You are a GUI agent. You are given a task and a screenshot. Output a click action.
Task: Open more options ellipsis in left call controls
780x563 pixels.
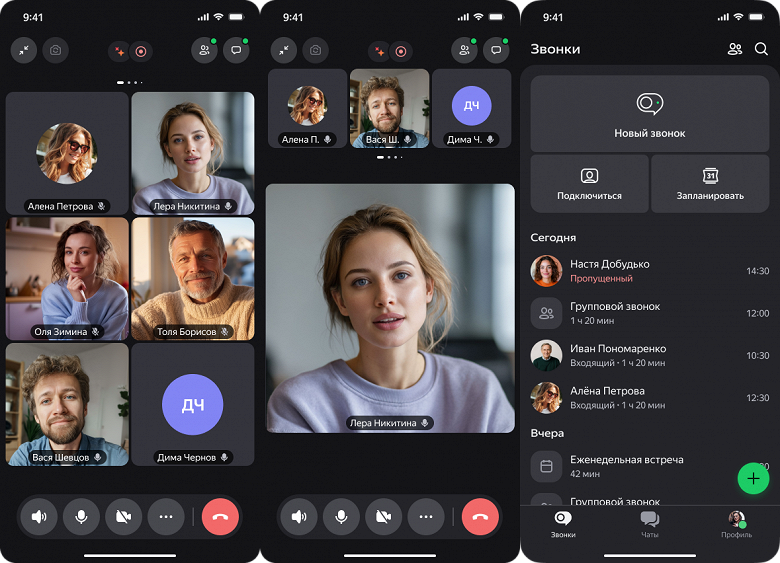click(x=166, y=517)
